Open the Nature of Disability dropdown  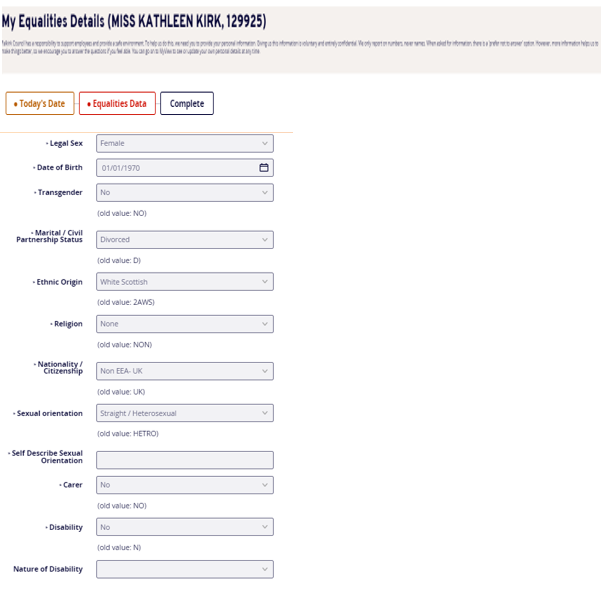tap(185, 569)
